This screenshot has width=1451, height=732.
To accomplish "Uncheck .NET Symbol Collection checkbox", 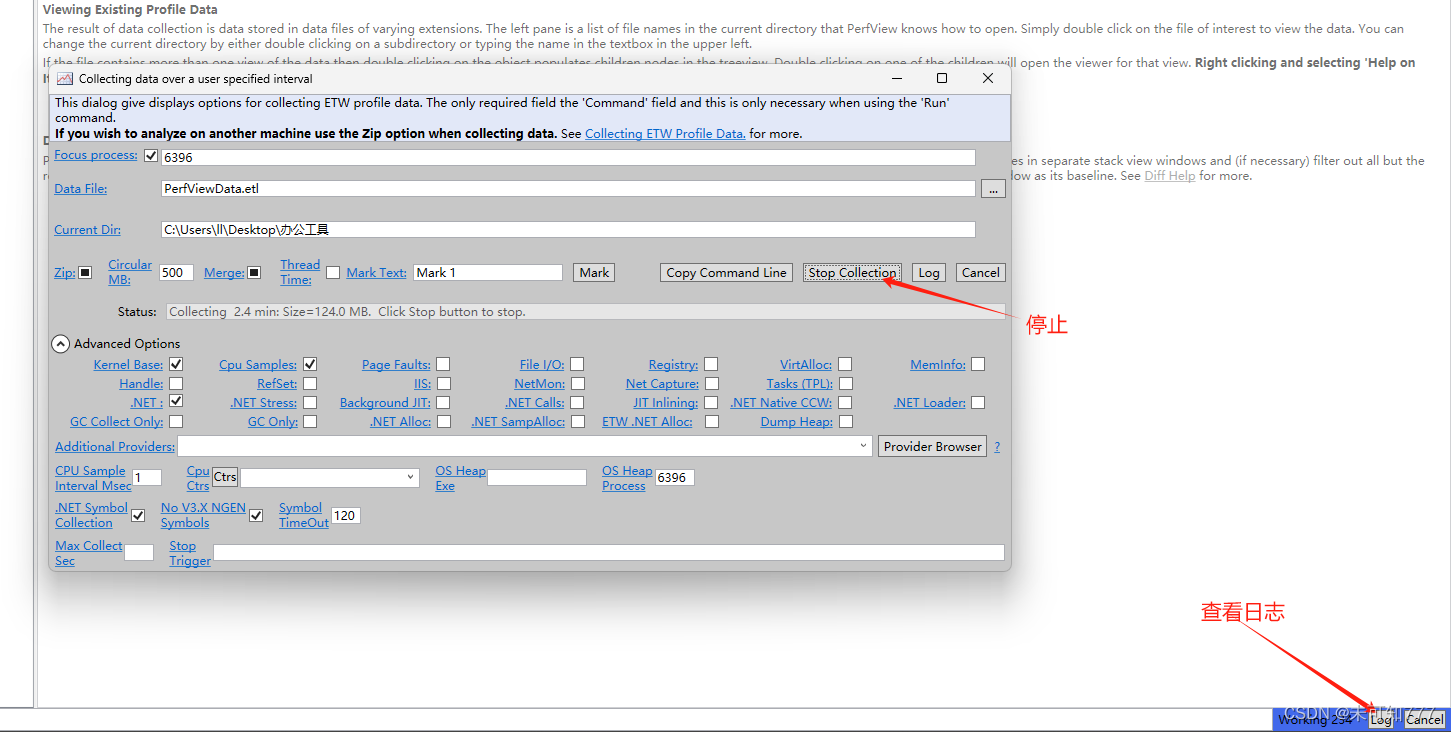I will [x=138, y=515].
